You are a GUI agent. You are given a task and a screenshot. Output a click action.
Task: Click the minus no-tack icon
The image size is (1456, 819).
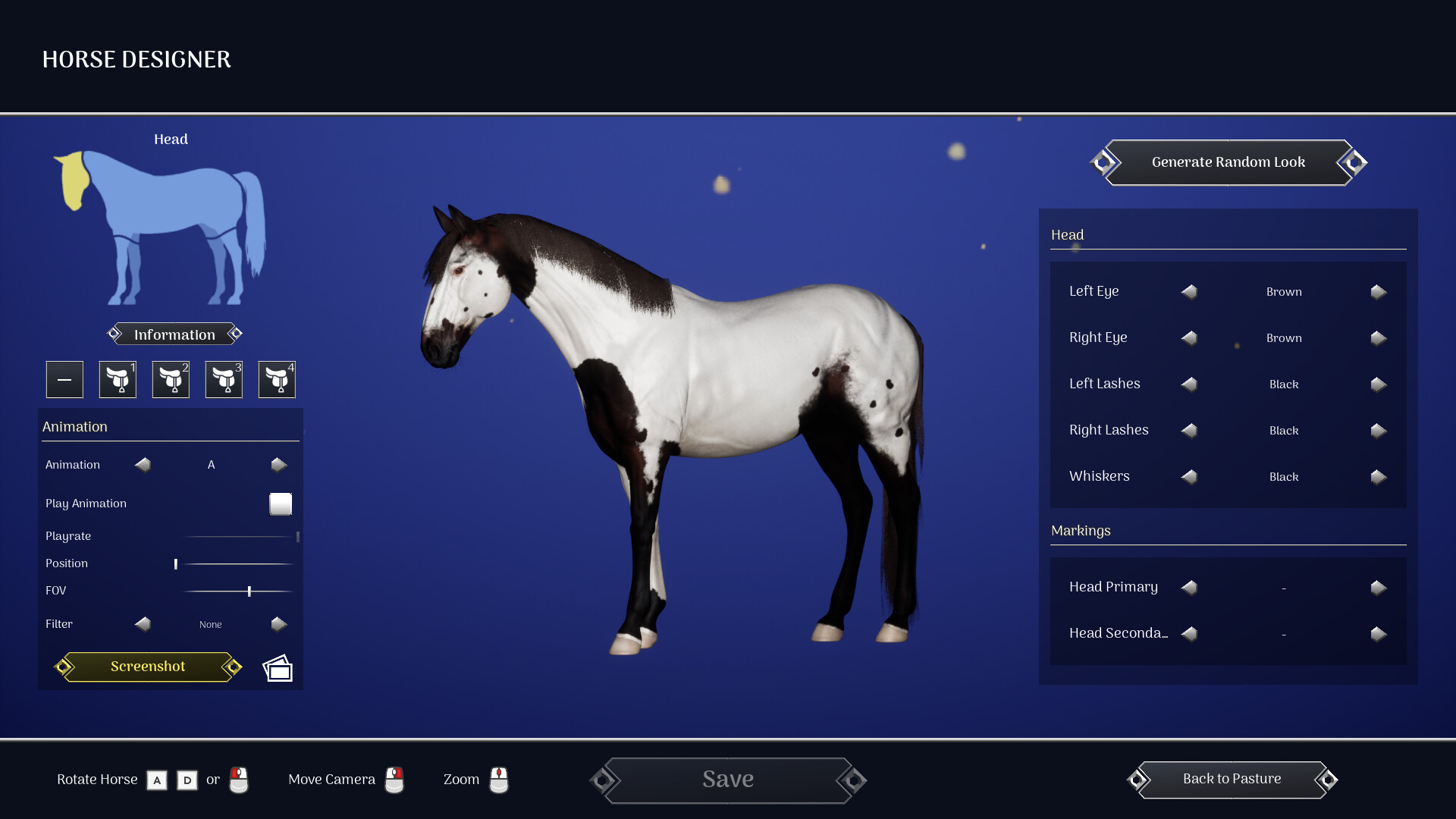(x=64, y=379)
